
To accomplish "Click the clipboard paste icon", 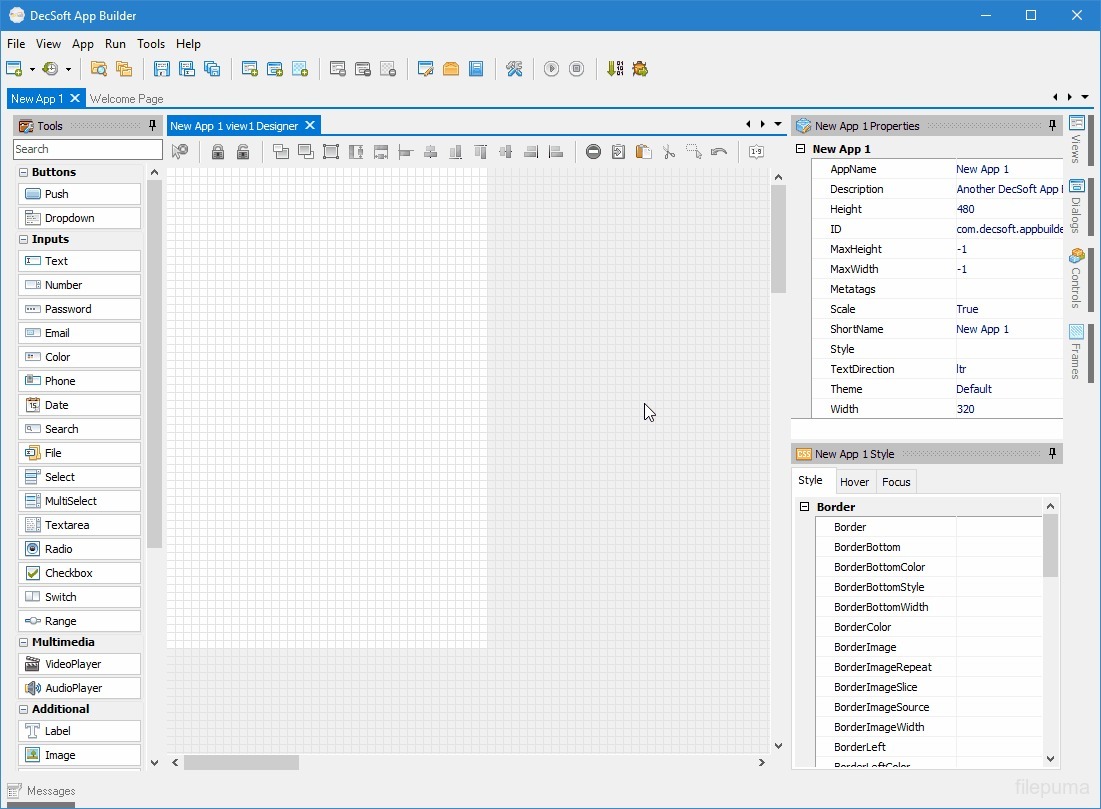I will [x=644, y=152].
